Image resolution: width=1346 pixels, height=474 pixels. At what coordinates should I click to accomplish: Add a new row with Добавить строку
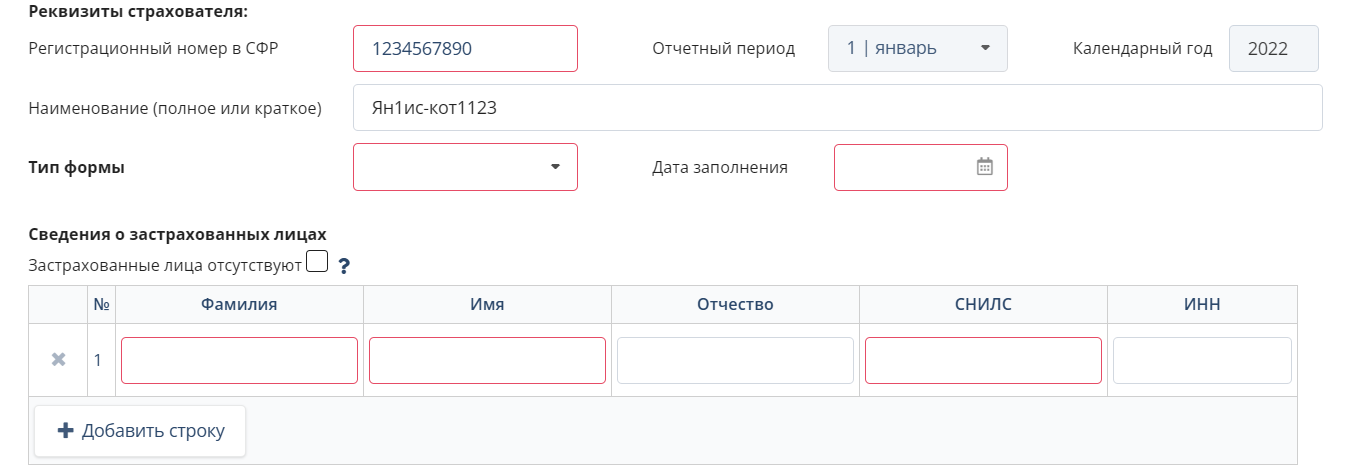pos(140,431)
